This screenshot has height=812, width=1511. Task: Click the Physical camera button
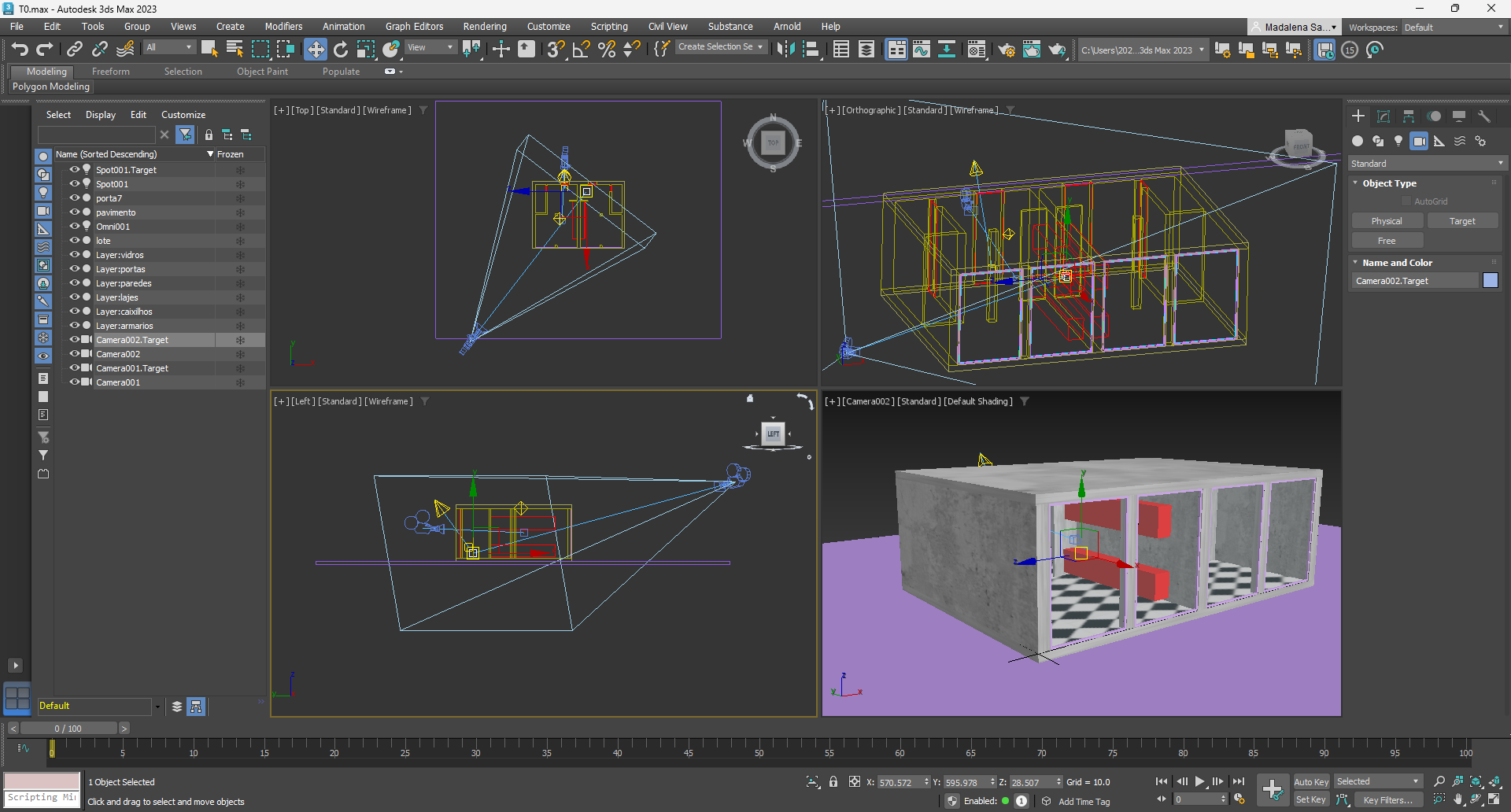click(x=1386, y=221)
